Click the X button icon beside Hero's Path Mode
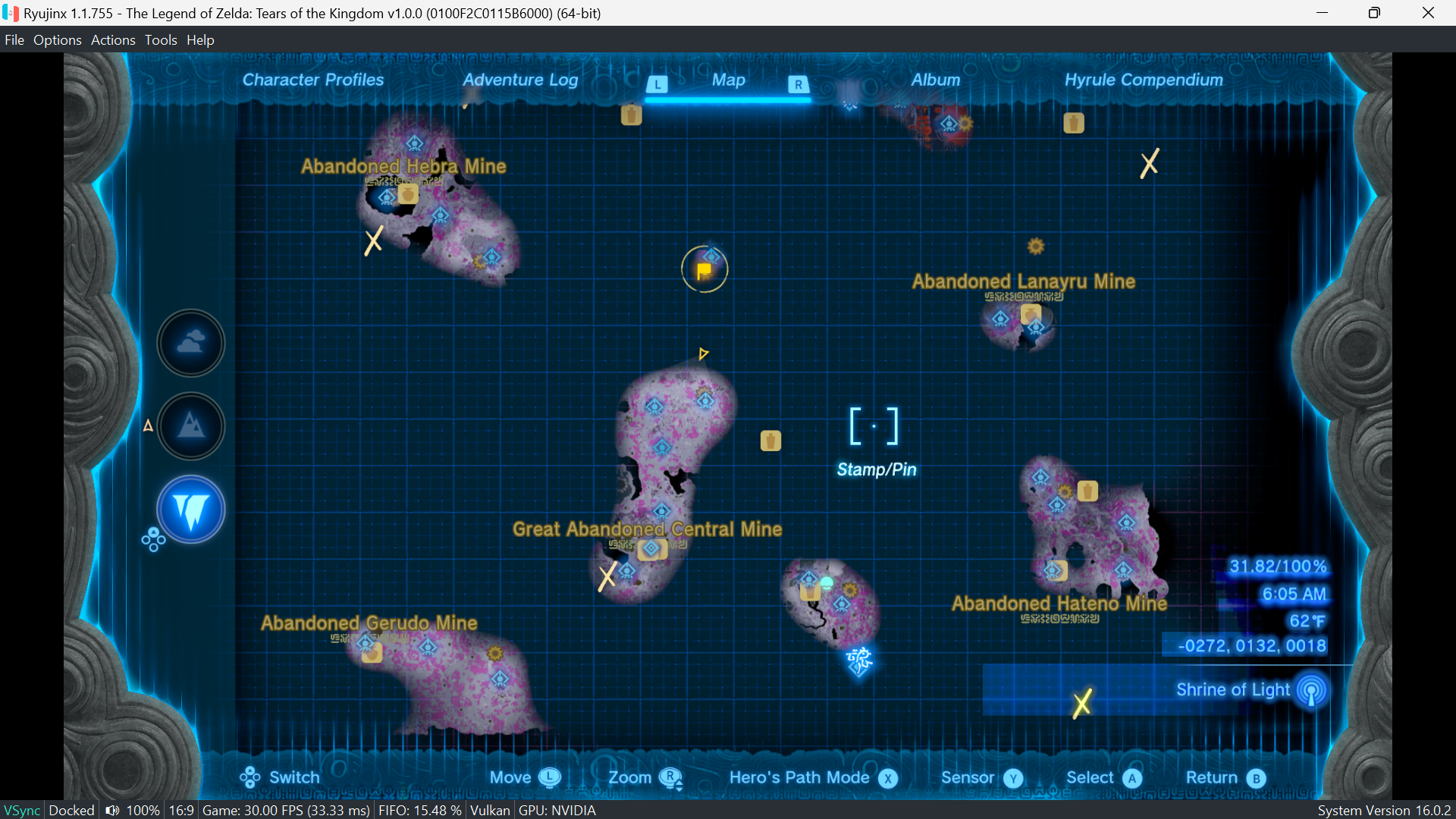This screenshot has height=819, width=1456. (x=888, y=779)
